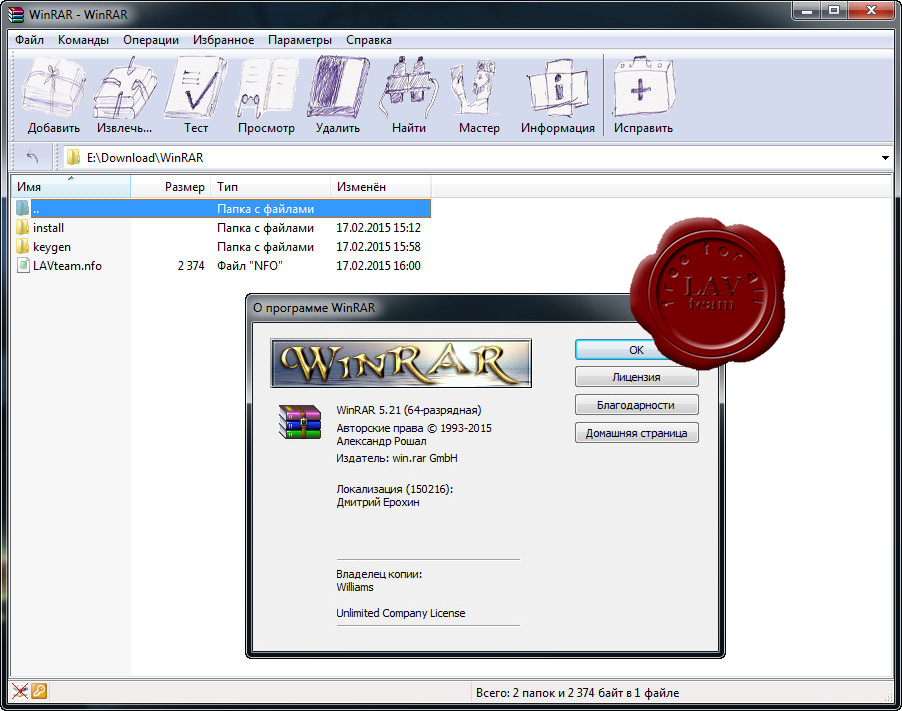Select the keygen folder name
Image resolution: width=902 pixels, height=711 pixels.
(x=52, y=247)
